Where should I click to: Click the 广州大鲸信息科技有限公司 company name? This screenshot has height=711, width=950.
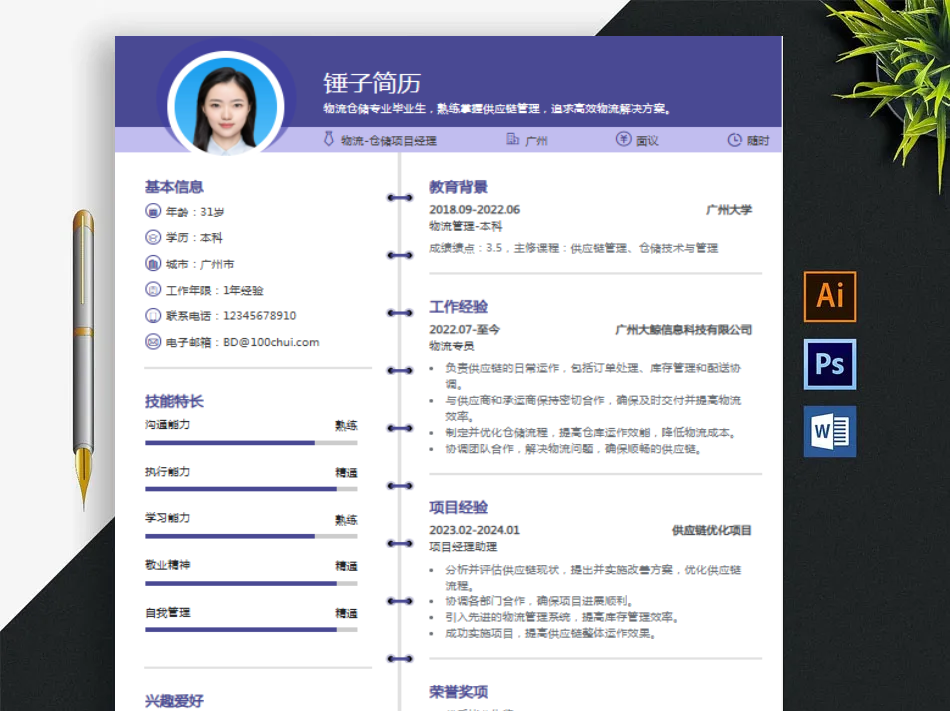coord(683,329)
